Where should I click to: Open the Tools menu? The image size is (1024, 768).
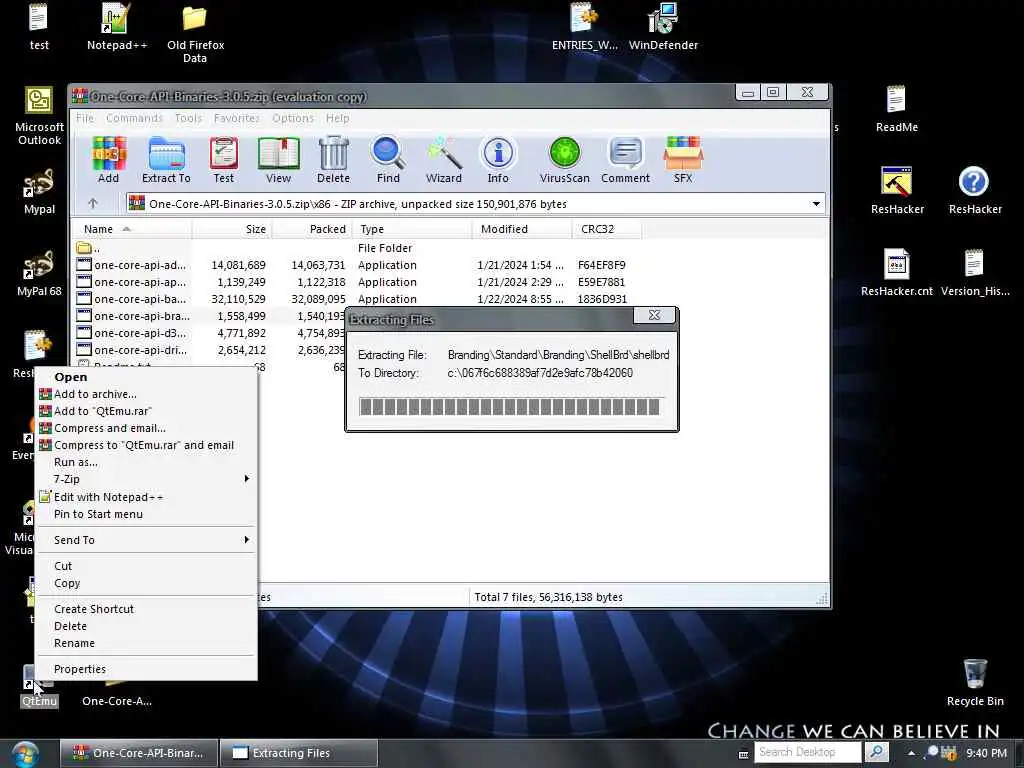pos(188,118)
